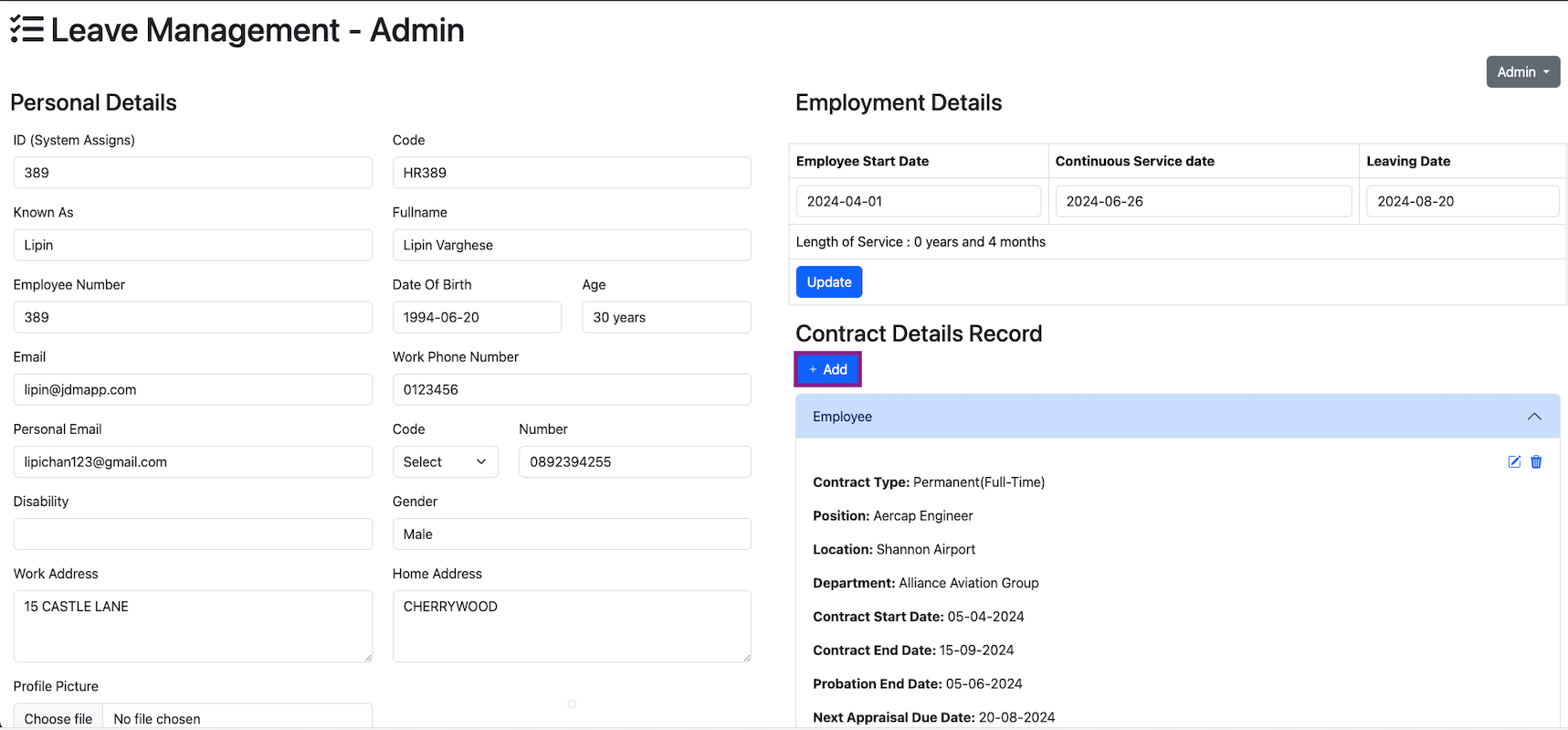Click the Work Phone Number field
This screenshot has height=730, width=1568.
(x=572, y=390)
